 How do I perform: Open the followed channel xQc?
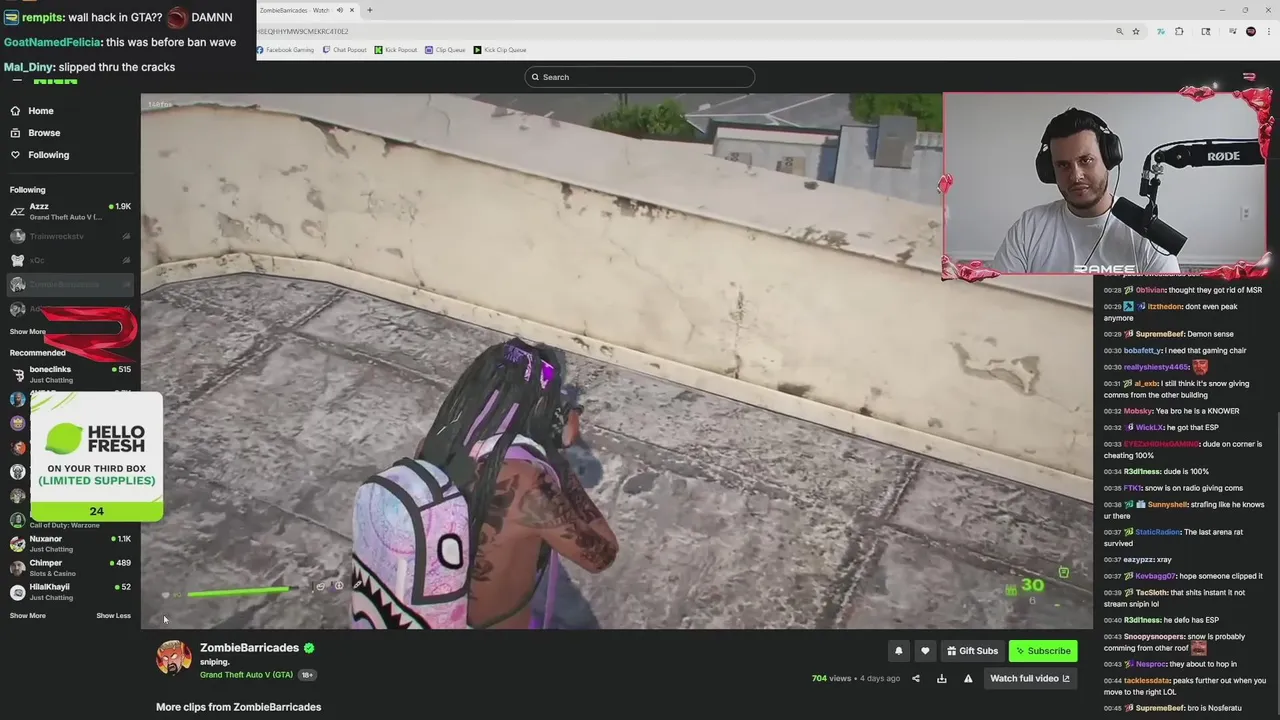point(70,260)
